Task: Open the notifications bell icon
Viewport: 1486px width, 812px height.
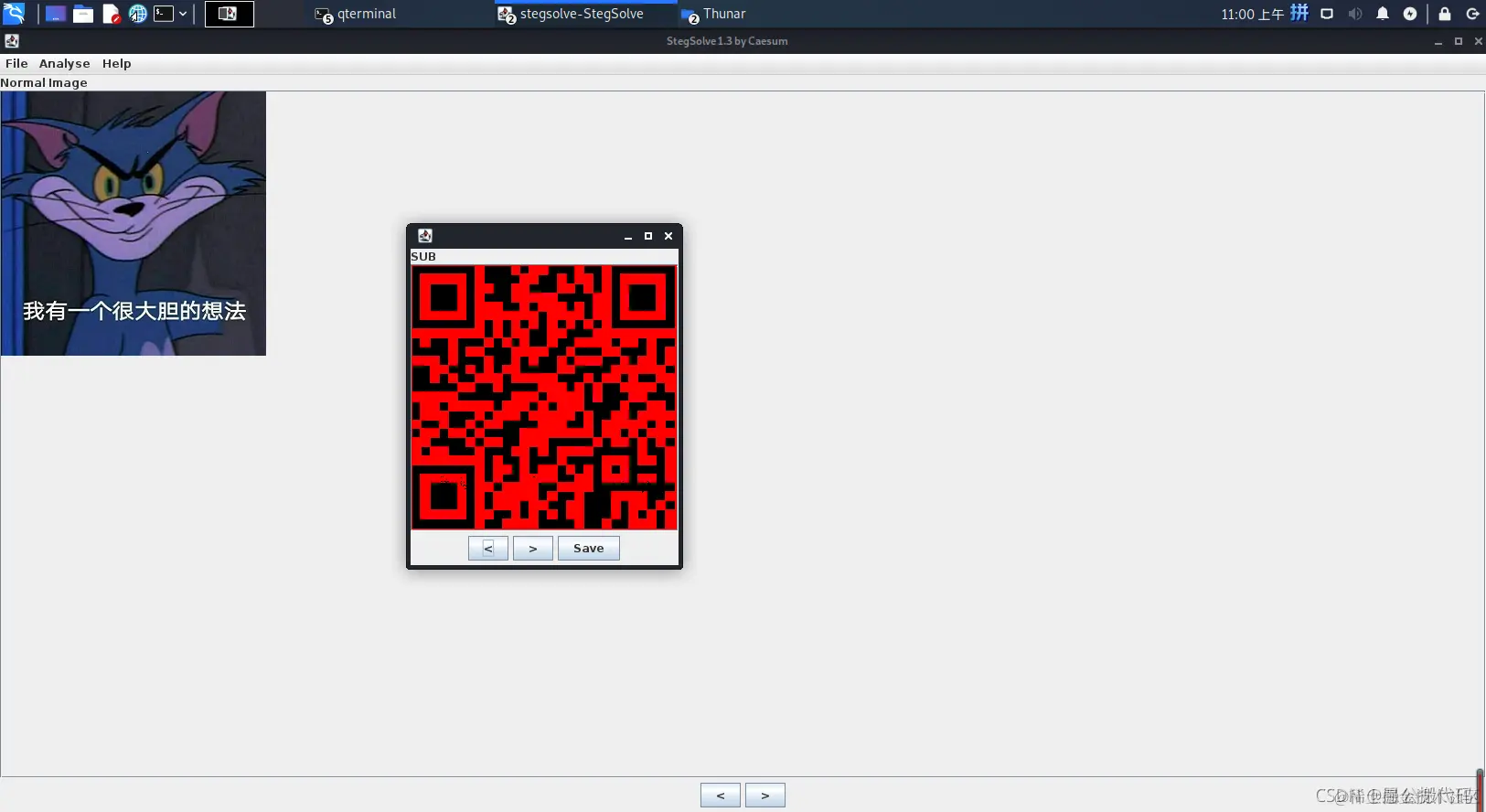Action: click(1383, 14)
